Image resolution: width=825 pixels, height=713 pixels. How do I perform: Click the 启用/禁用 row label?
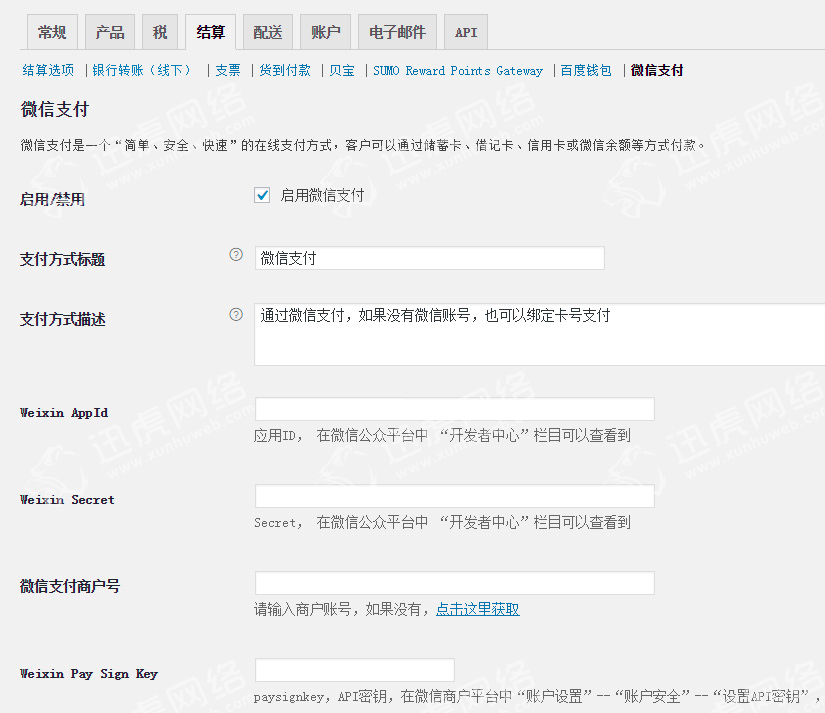point(52,199)
